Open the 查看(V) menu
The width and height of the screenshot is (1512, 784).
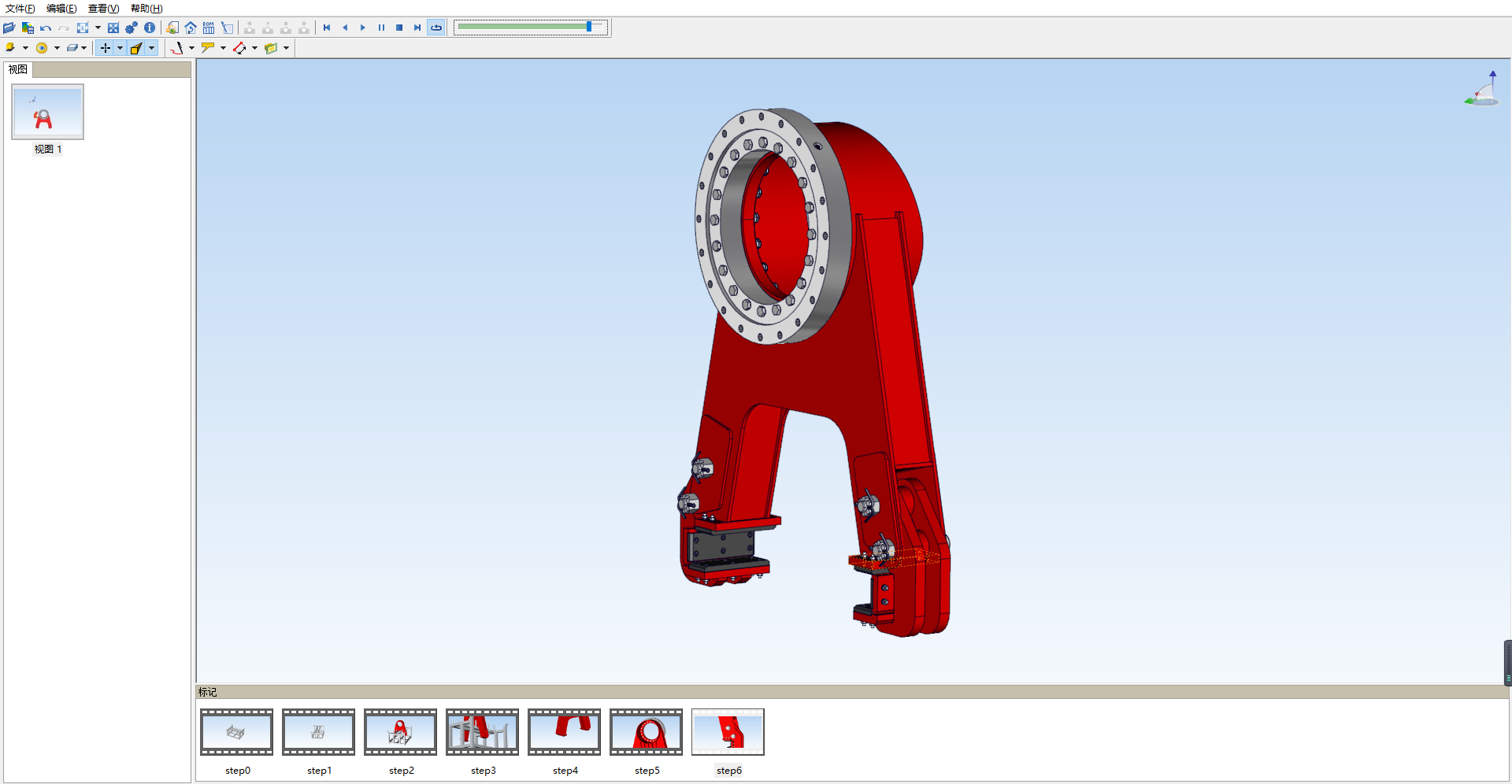(103, 9)
